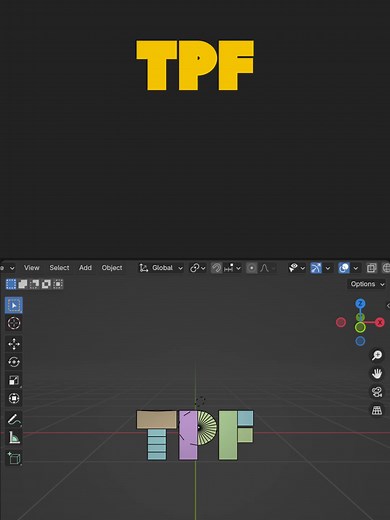Set selection mode to new selection
The height and width of the screenshot is (520, 390).
coord(11,284)
